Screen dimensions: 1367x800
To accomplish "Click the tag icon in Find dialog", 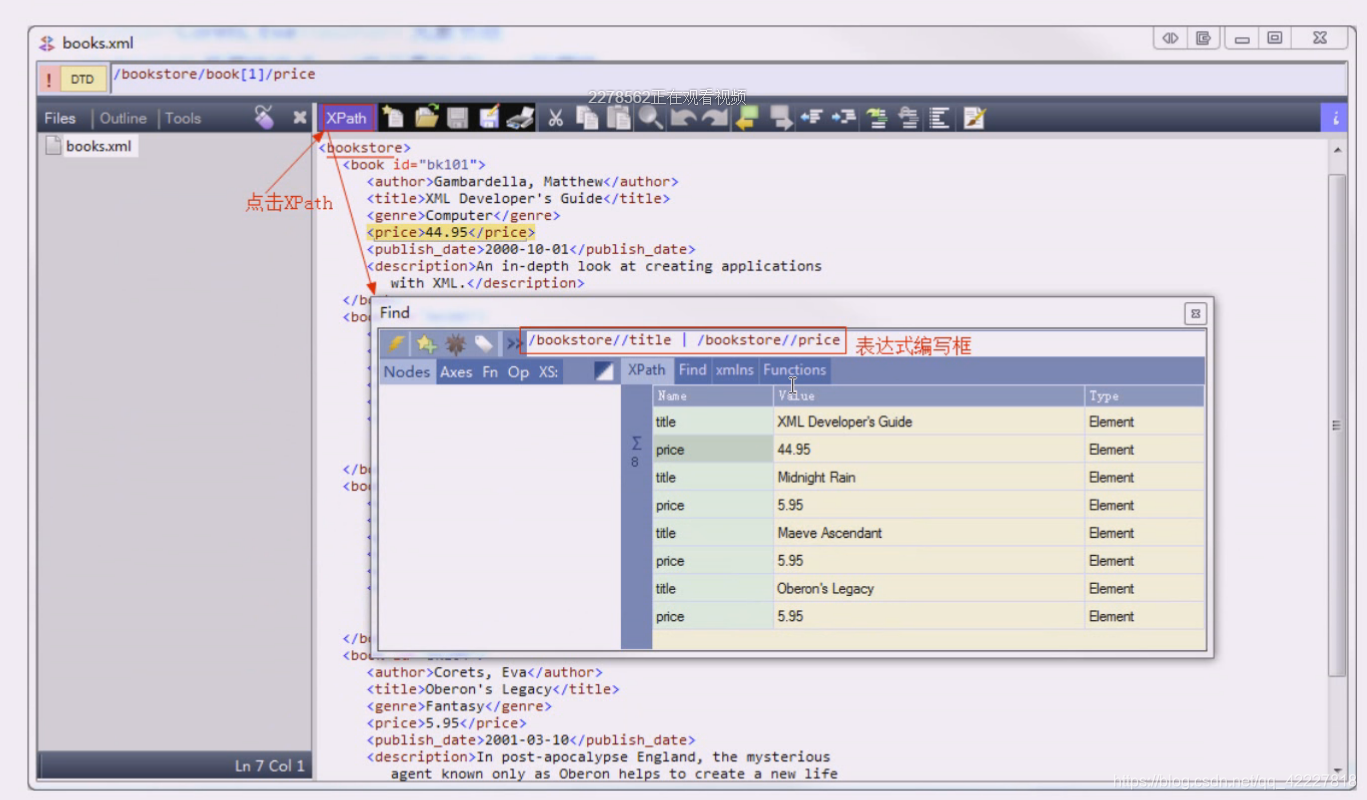I will pos(484,344).
